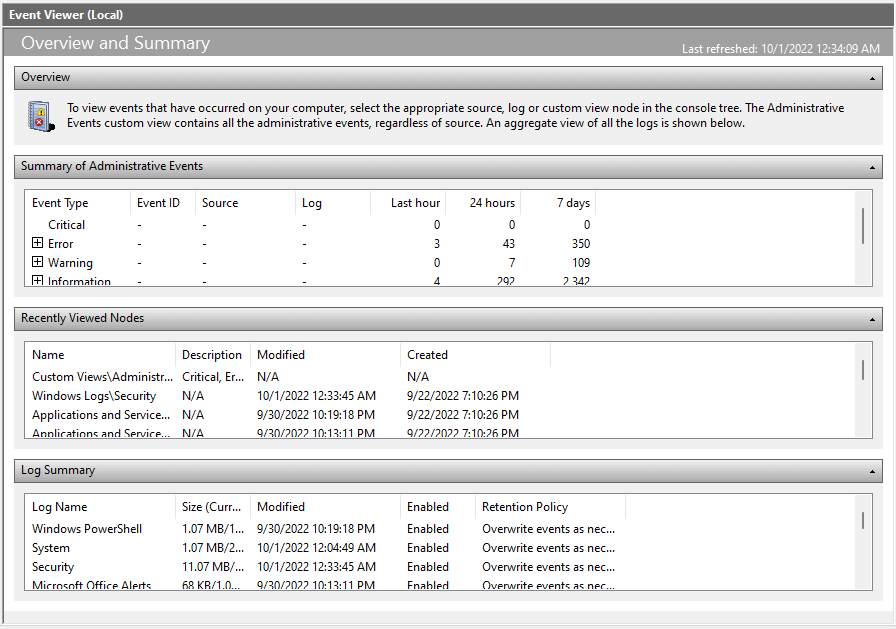
Task: Collapse the Log Summary section arrow
Action: (x=872, y=471)
